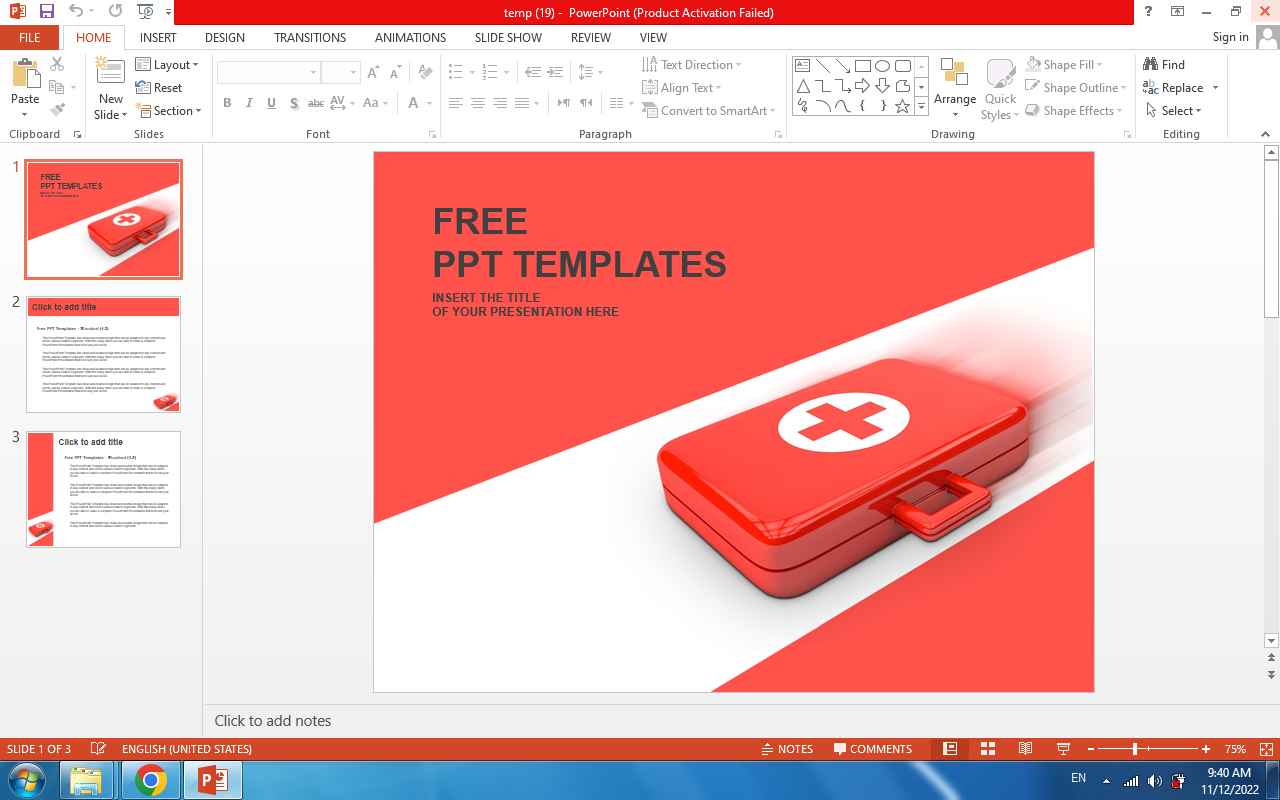1280x800 pixels.
Task: Expand the Select dropdown in Editing group
Action: tap(1175, 111)
